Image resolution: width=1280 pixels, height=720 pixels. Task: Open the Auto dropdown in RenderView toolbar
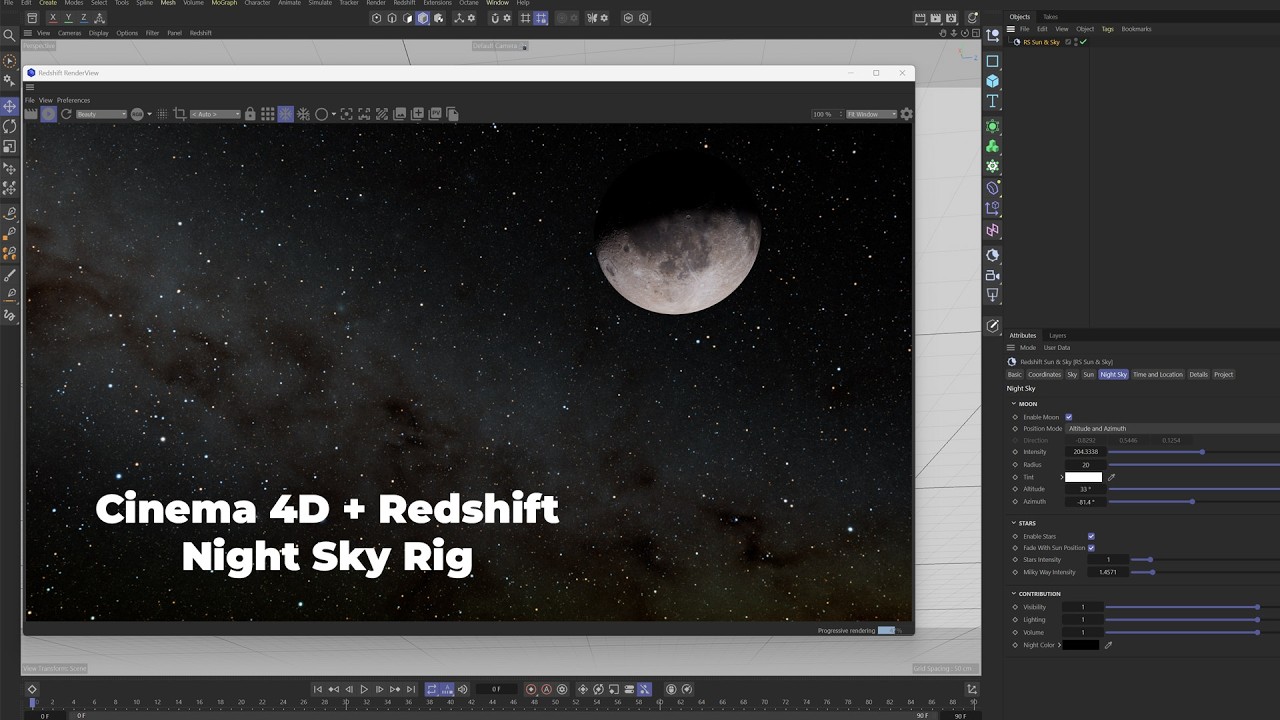coord(216,114)
